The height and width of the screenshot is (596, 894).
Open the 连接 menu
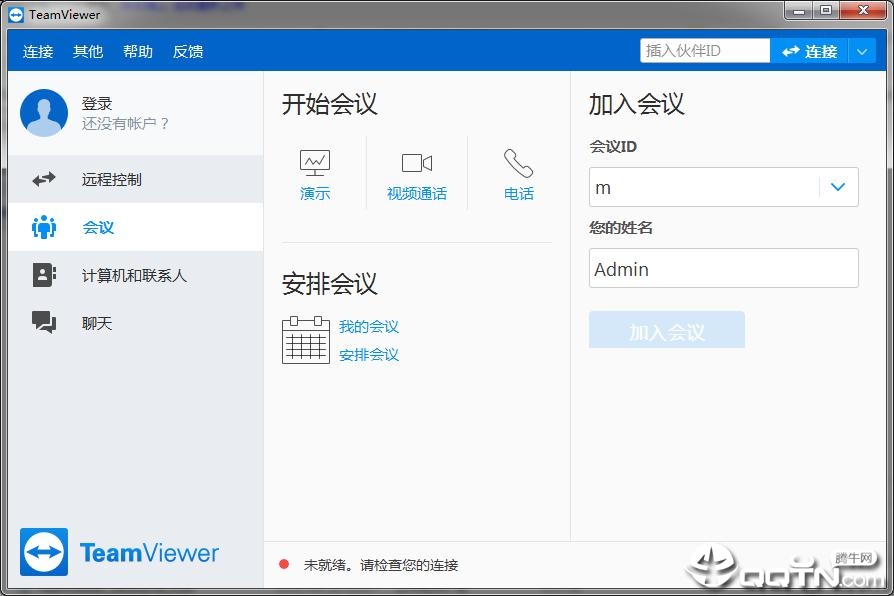pos(38,51)
